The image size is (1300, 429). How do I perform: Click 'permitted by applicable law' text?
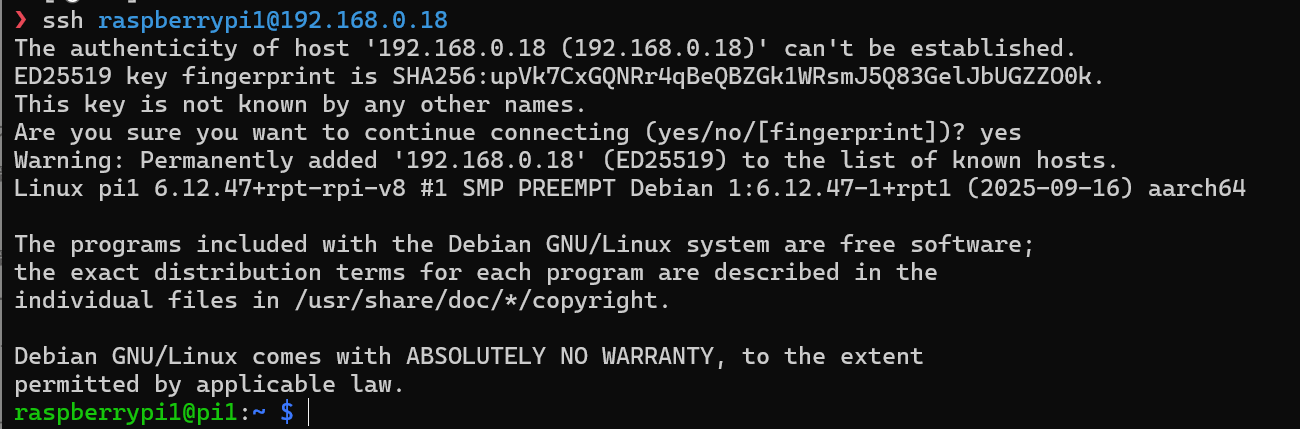(208, 384)
